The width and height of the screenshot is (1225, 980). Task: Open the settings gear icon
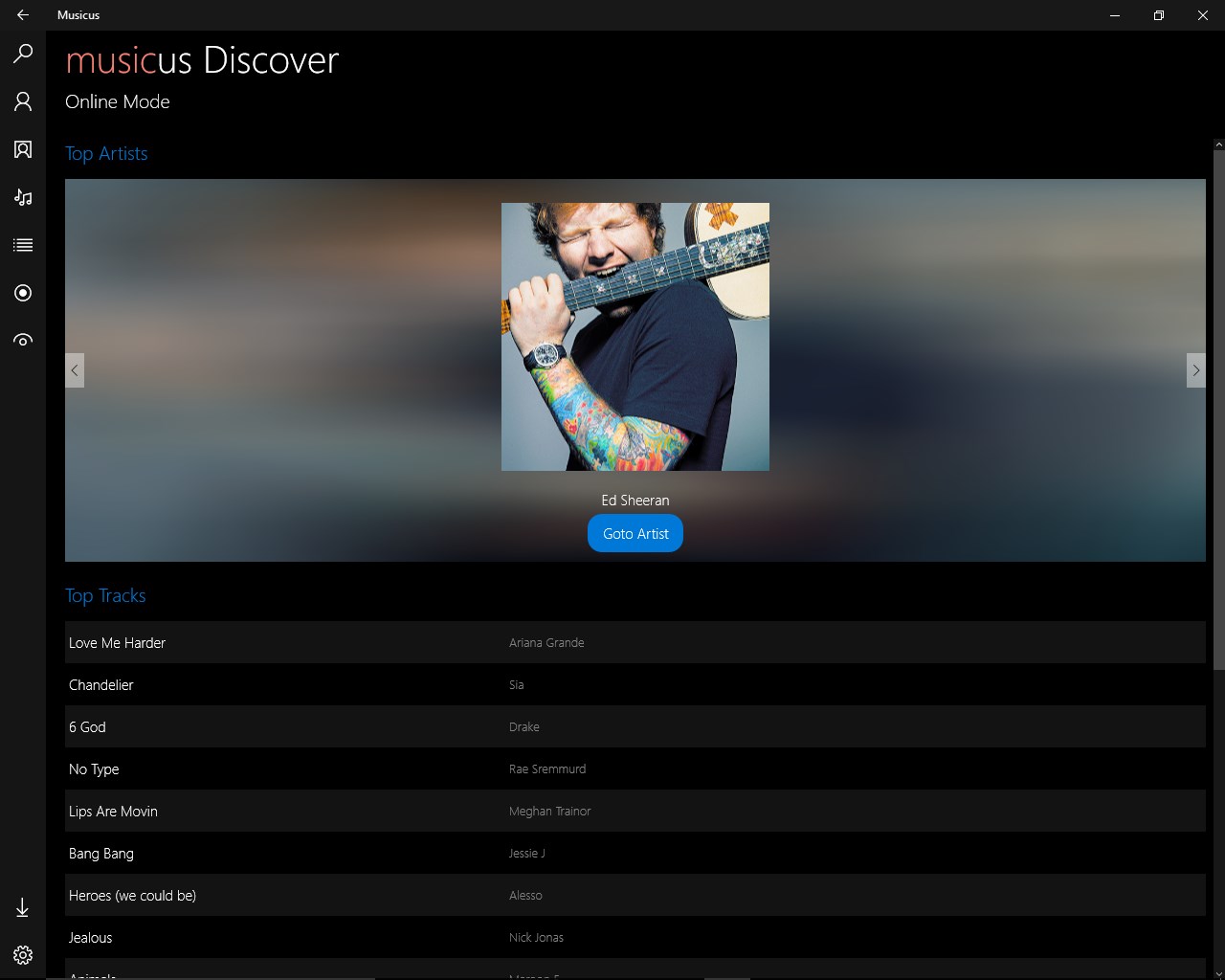point(23,955)
